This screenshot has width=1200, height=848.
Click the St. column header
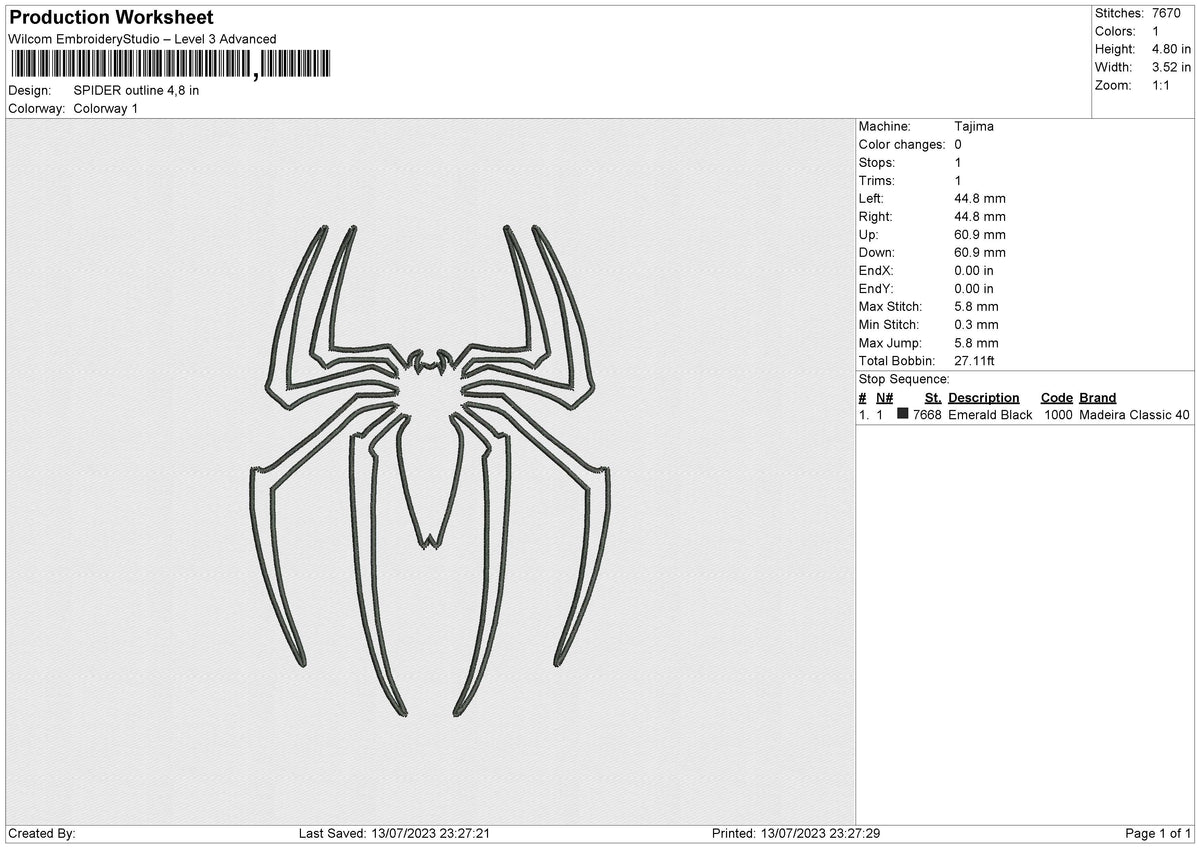coord(933,398)
